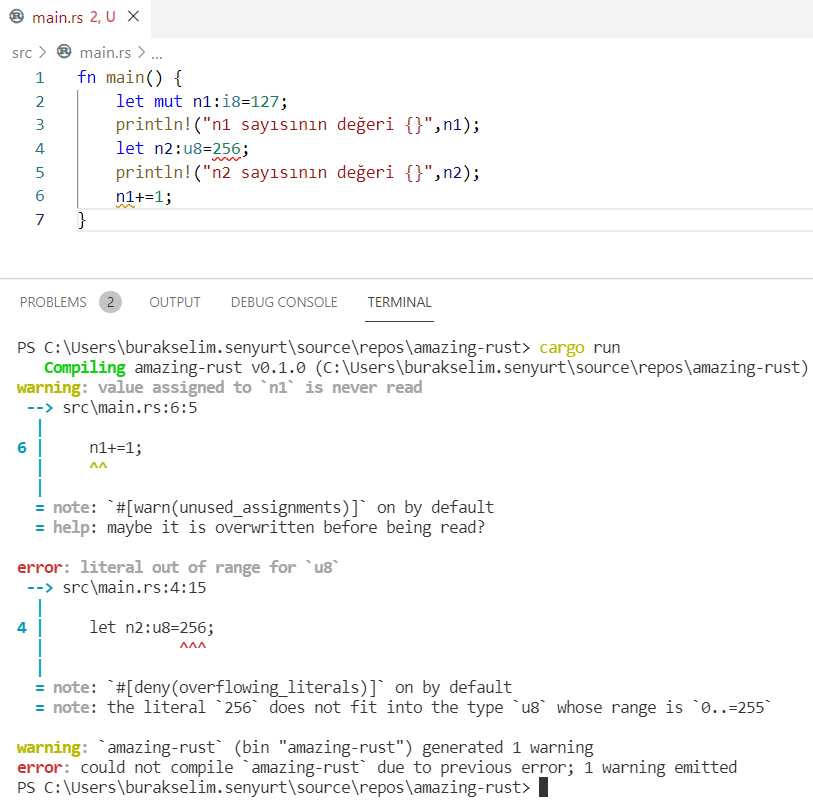Screen dimensions: 813x802
Task: Click the underlined n1 on line 6
Action: click(125, 197)
